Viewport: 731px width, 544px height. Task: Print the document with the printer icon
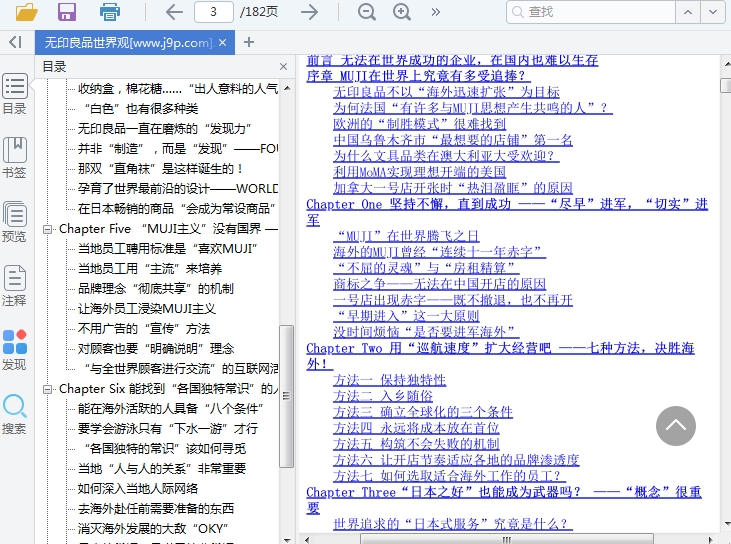click(110, 12)
